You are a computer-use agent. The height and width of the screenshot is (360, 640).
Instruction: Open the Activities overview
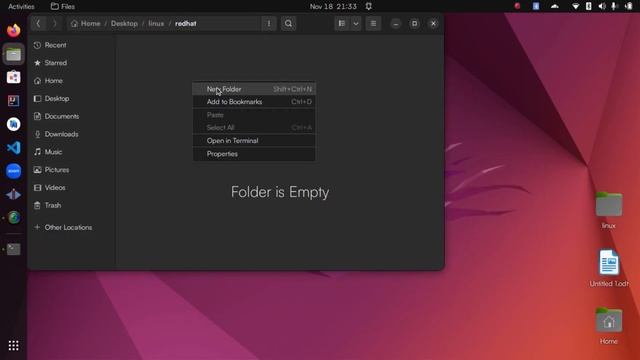(21, 7)
